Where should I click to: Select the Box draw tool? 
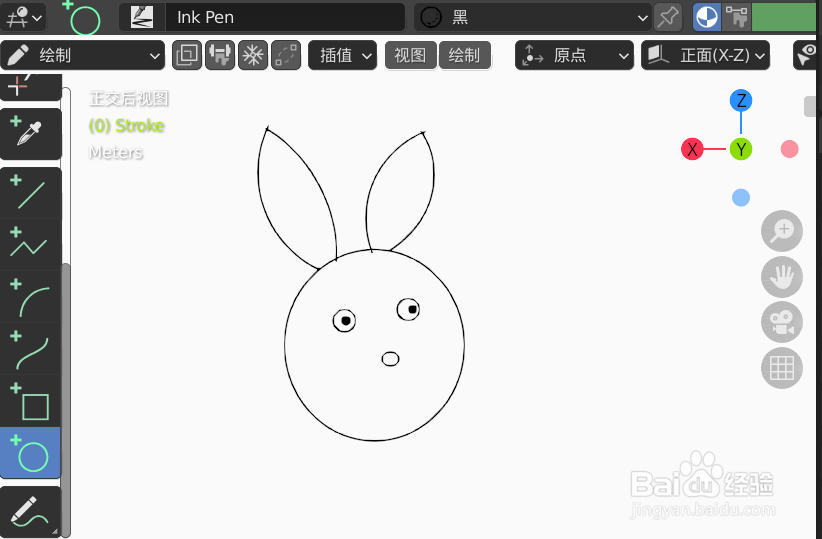(30, 401)
